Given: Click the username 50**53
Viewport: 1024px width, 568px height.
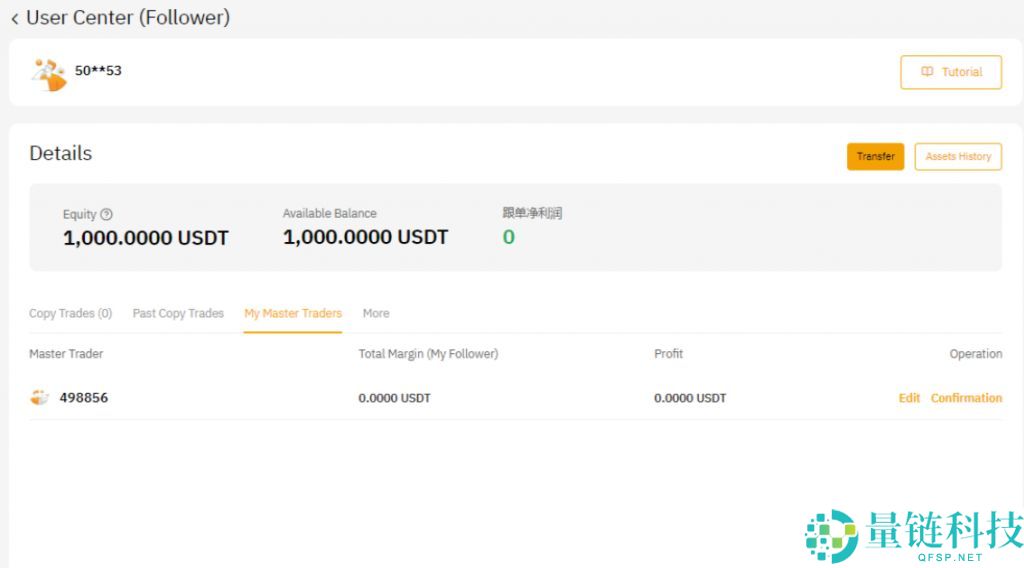Looking at the screenshot, I should pos(98,71).
